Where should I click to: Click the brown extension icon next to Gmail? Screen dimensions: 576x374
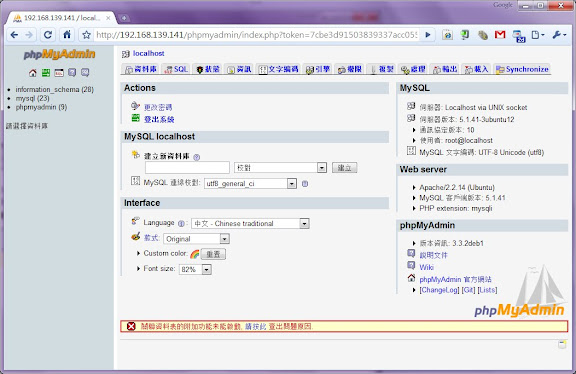(x=483, y=35)
